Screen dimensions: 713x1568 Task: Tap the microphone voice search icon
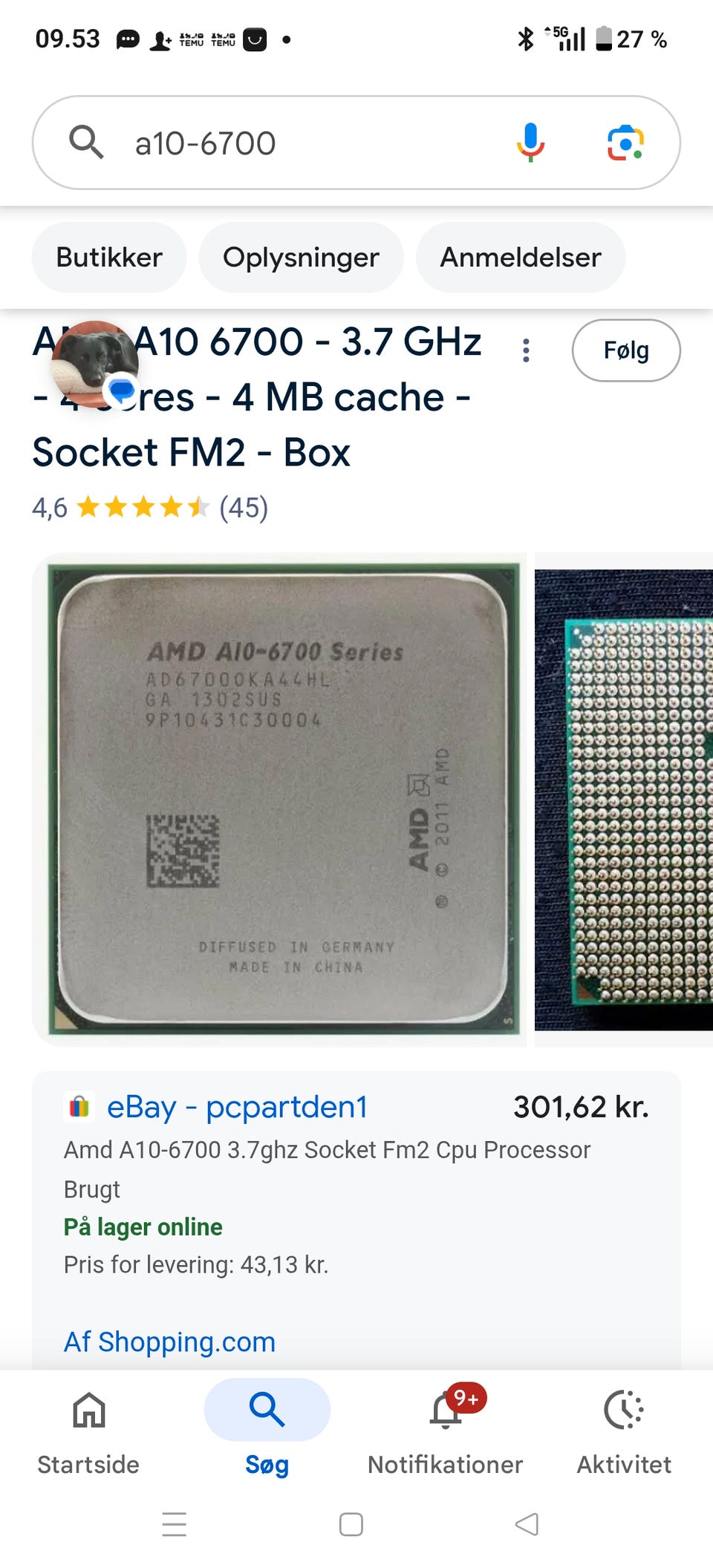point(530,143)
